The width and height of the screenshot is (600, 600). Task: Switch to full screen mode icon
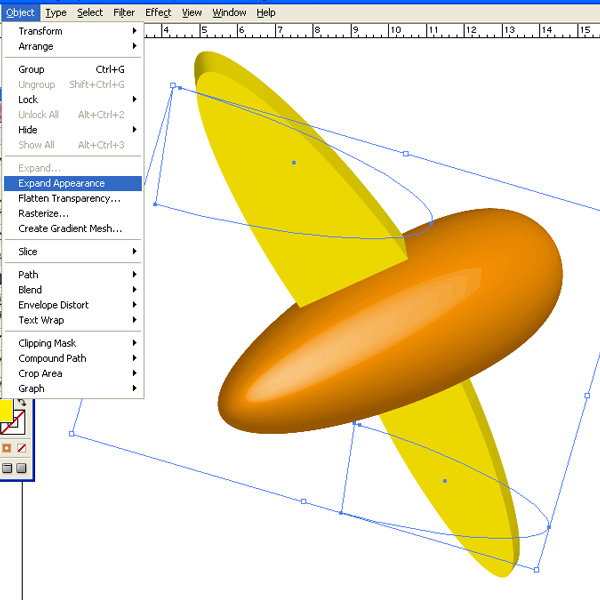point(21,468)
